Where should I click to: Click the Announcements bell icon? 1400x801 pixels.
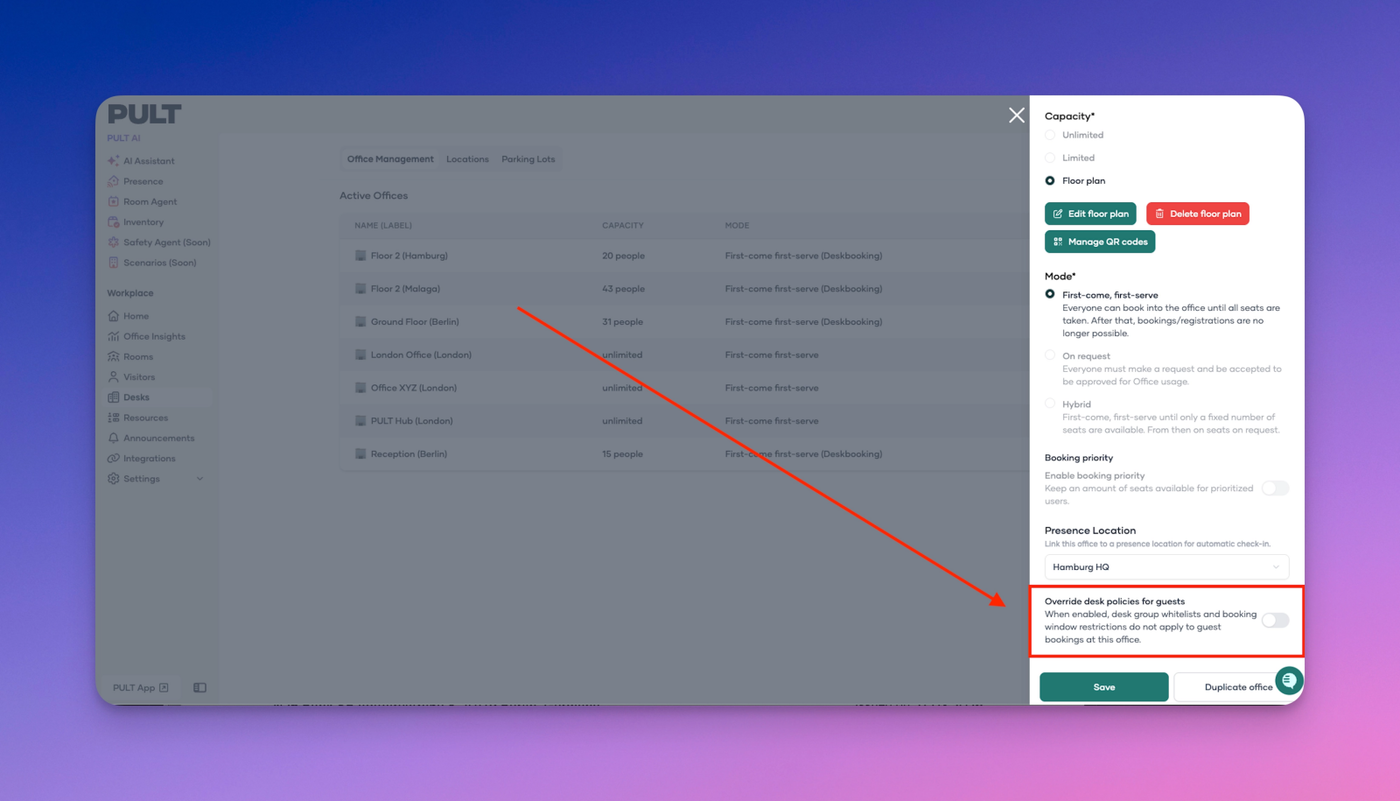point(113,438)
